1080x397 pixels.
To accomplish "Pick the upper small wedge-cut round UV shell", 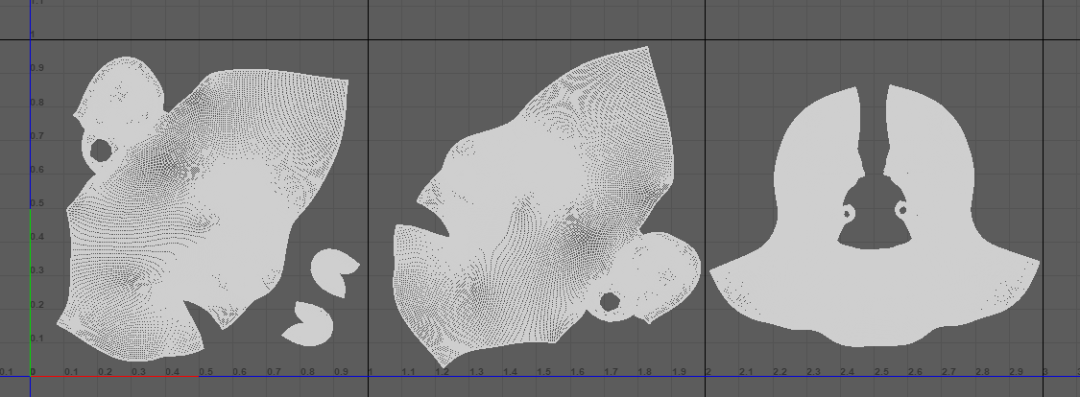I will click(x=335, y=273).
